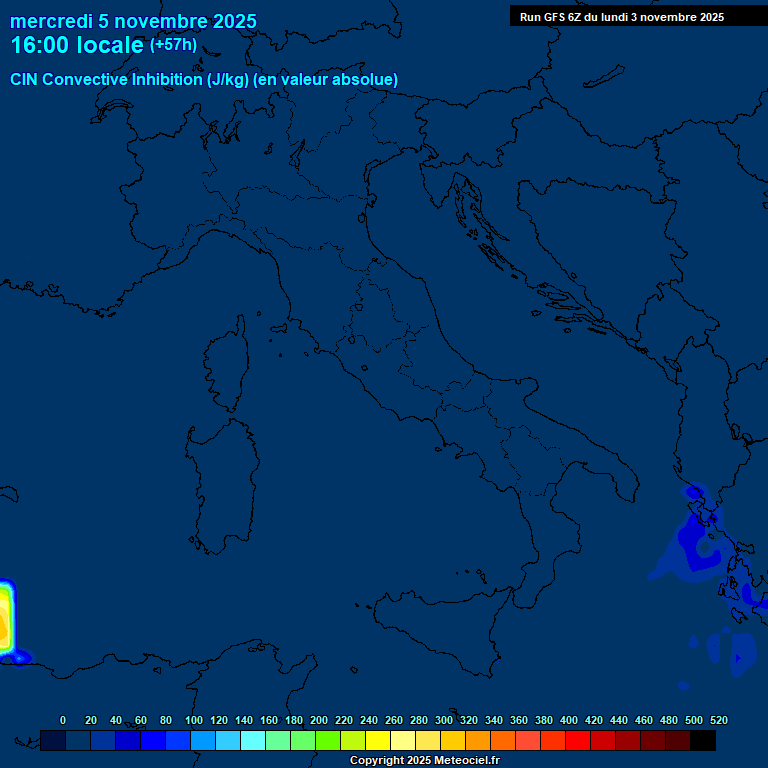Click the 'mercredi 5 novembre 2025' date title
This screenshot has width=768, height=768.
point(133,21)
